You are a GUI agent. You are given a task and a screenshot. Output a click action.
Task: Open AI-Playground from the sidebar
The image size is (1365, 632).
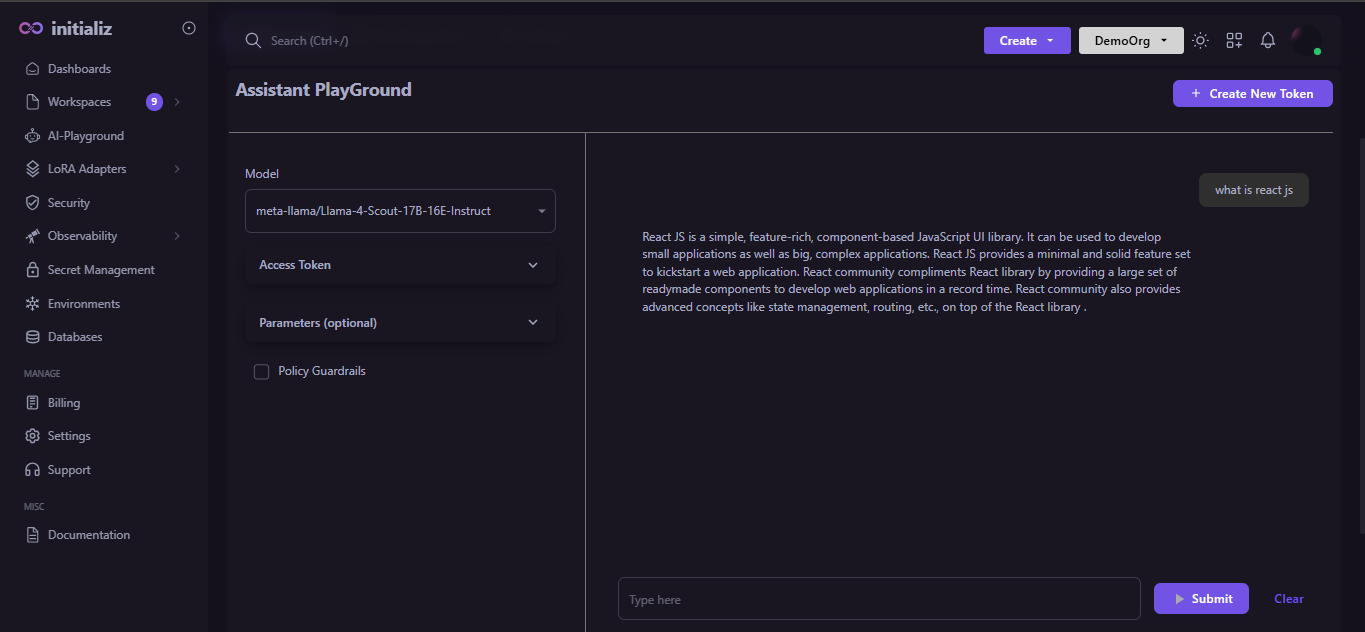85,136
